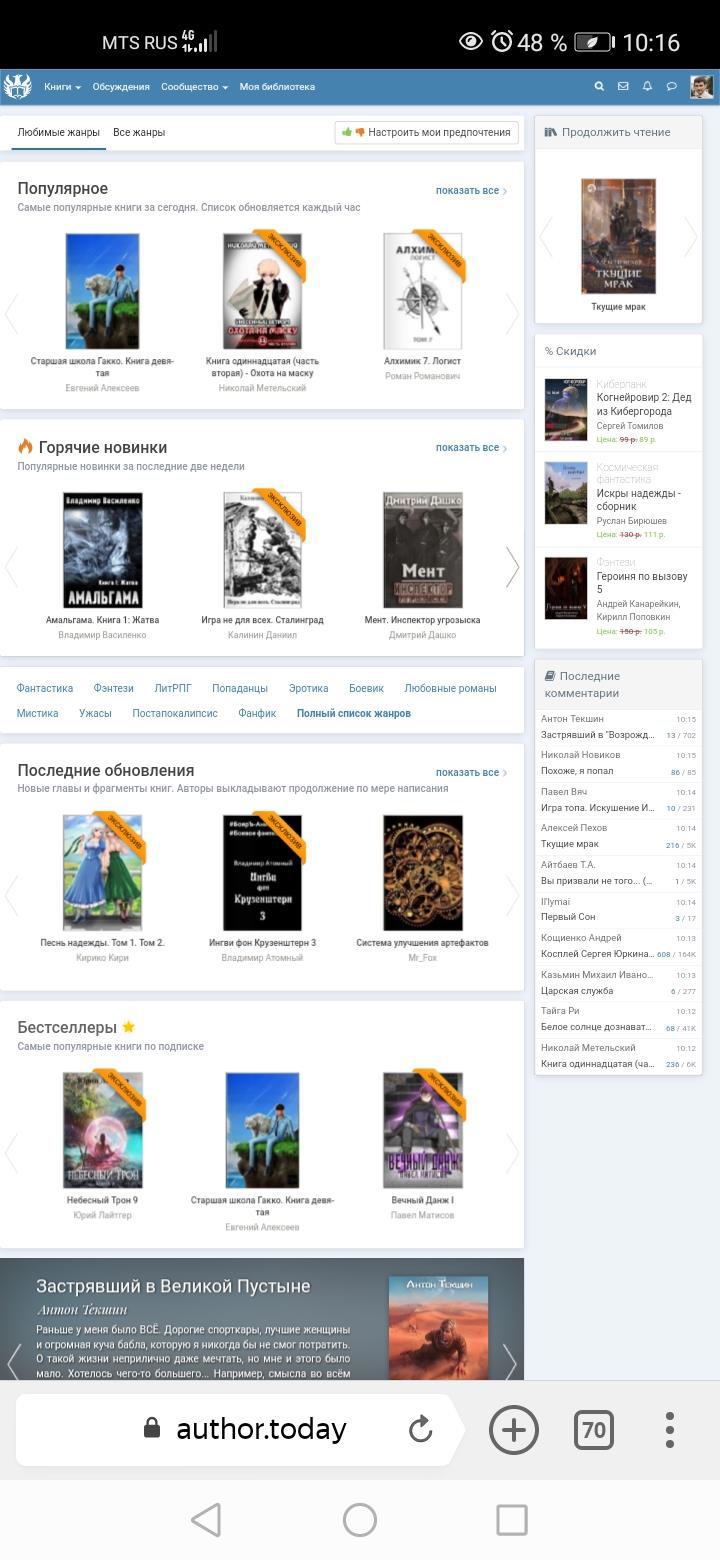Open the Полный список жанров link
Image resolution: width=720 pixels, height=1560 pixels.
(x=353, y=713)
